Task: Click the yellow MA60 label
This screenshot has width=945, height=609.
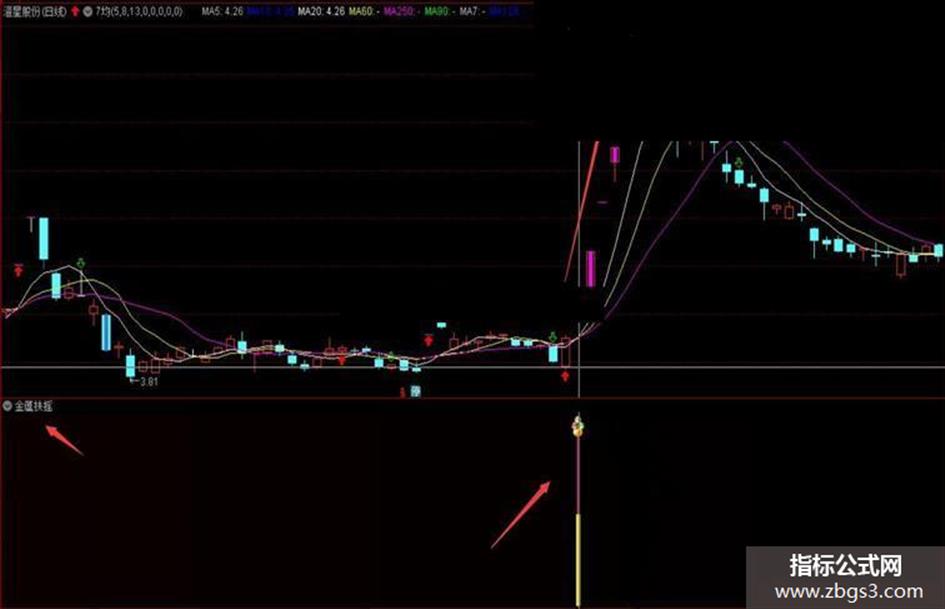Action: 363,11
